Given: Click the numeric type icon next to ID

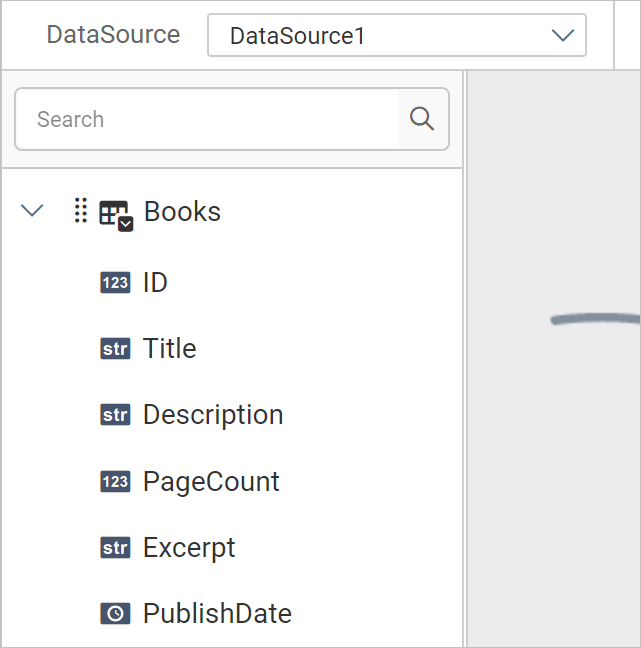Looking at the screenshot, I should (115, 283).
